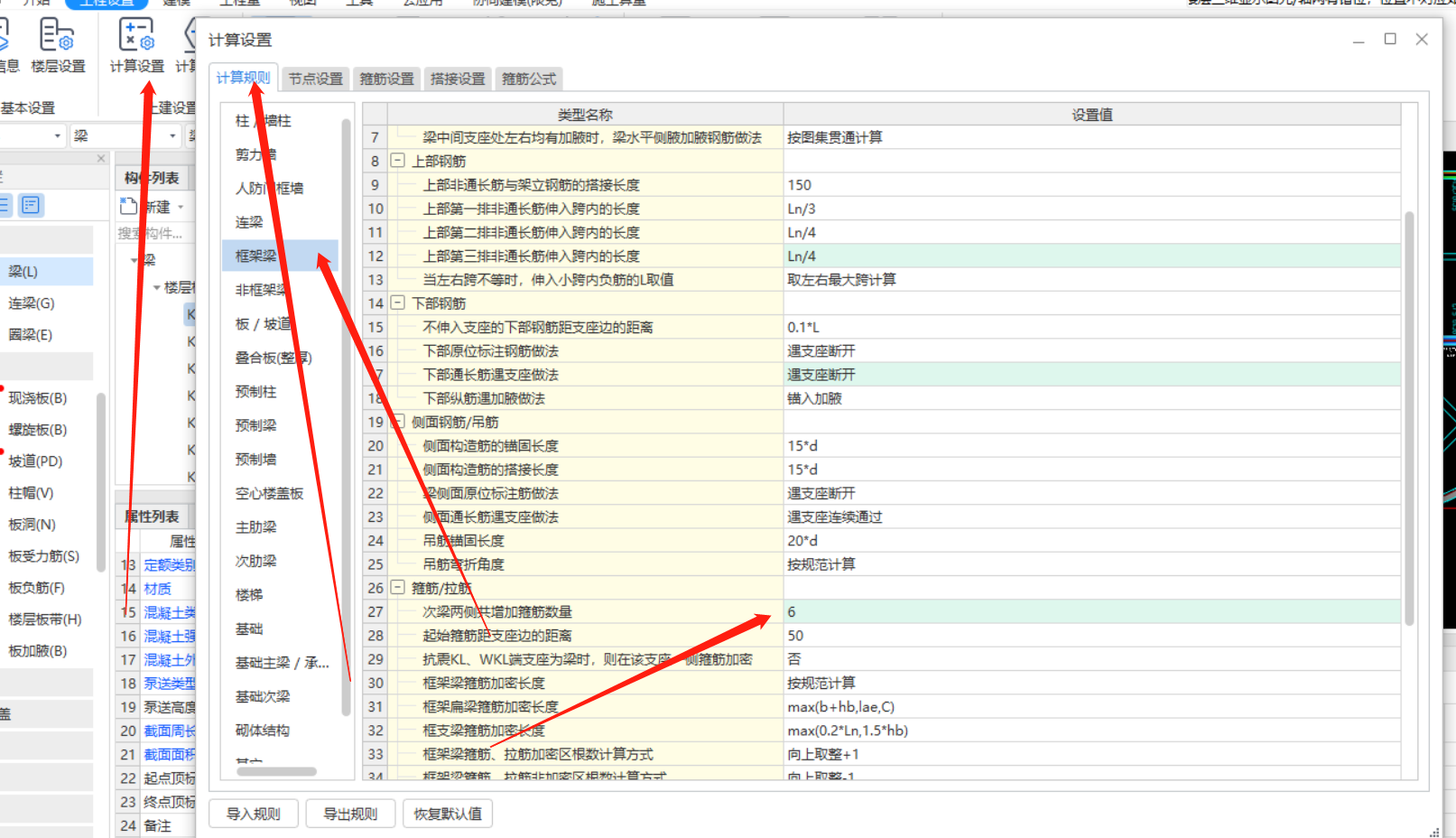This screenshot has width=1456, height=838.
Task: Select 人防门框墙 category
Action: click(x=269, y=188)
